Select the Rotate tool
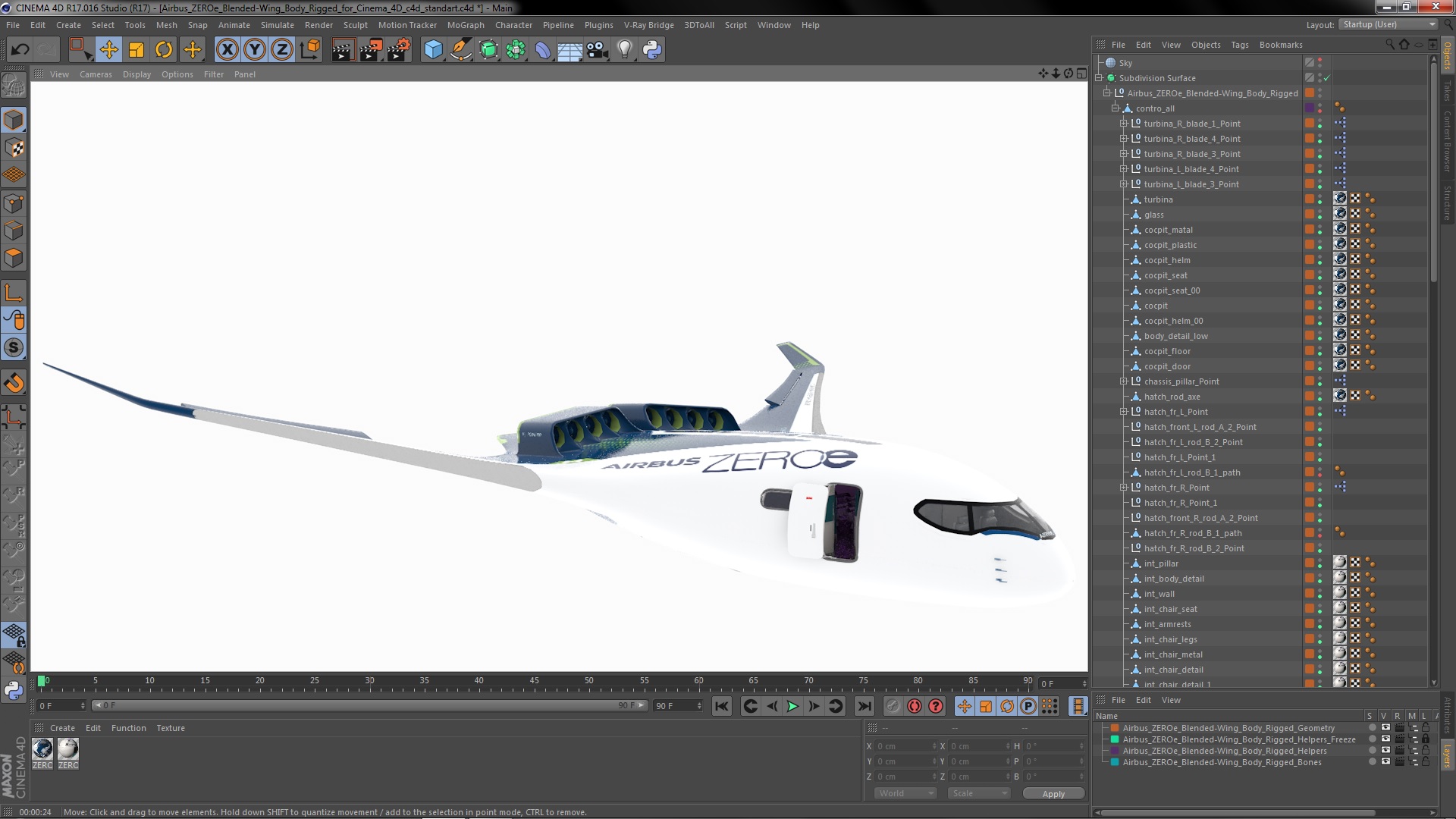This screenshot has height=819, width=1456. pyautogui.click(x=164, y=50)
